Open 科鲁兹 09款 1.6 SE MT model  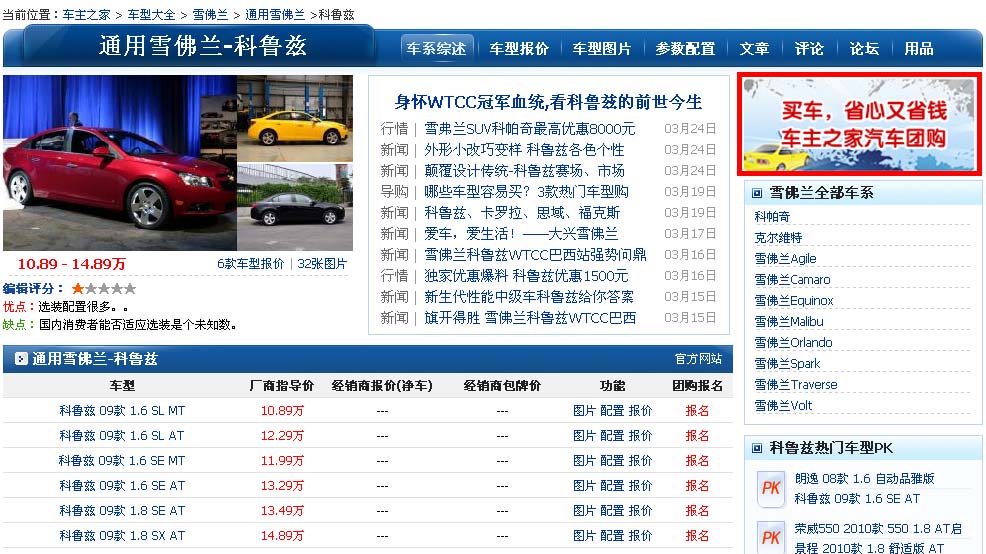point(122,461)
